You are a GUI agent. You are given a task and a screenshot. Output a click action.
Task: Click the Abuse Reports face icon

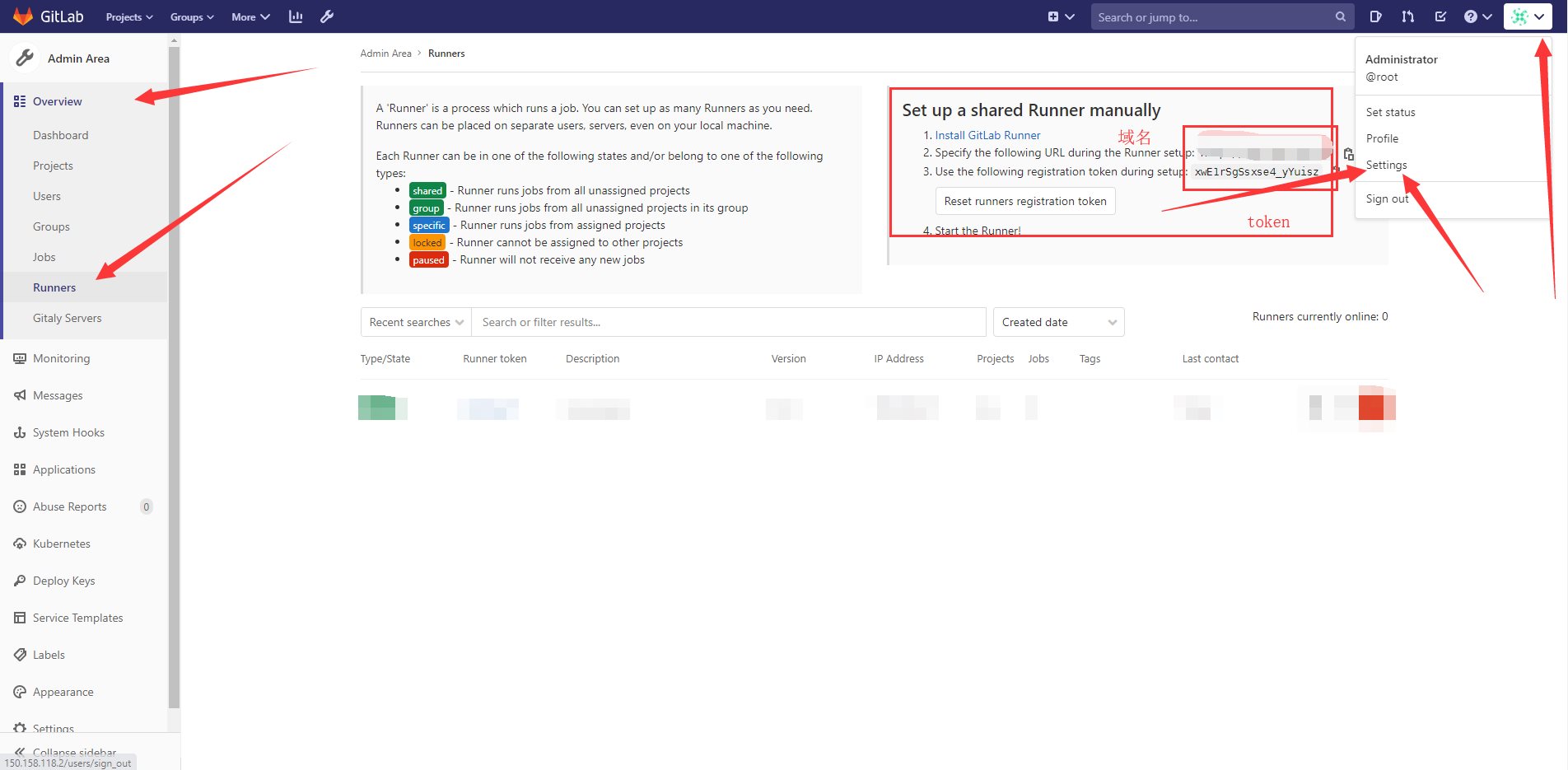[20, 506]
